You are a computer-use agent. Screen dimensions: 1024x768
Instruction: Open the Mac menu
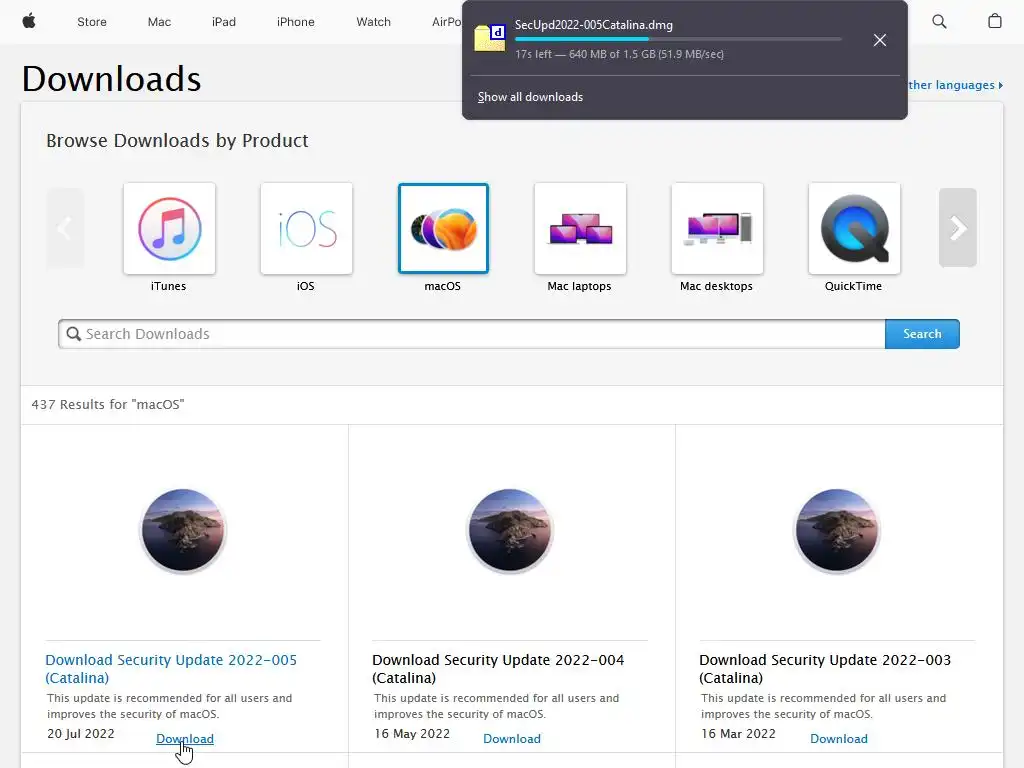[159, 22]
